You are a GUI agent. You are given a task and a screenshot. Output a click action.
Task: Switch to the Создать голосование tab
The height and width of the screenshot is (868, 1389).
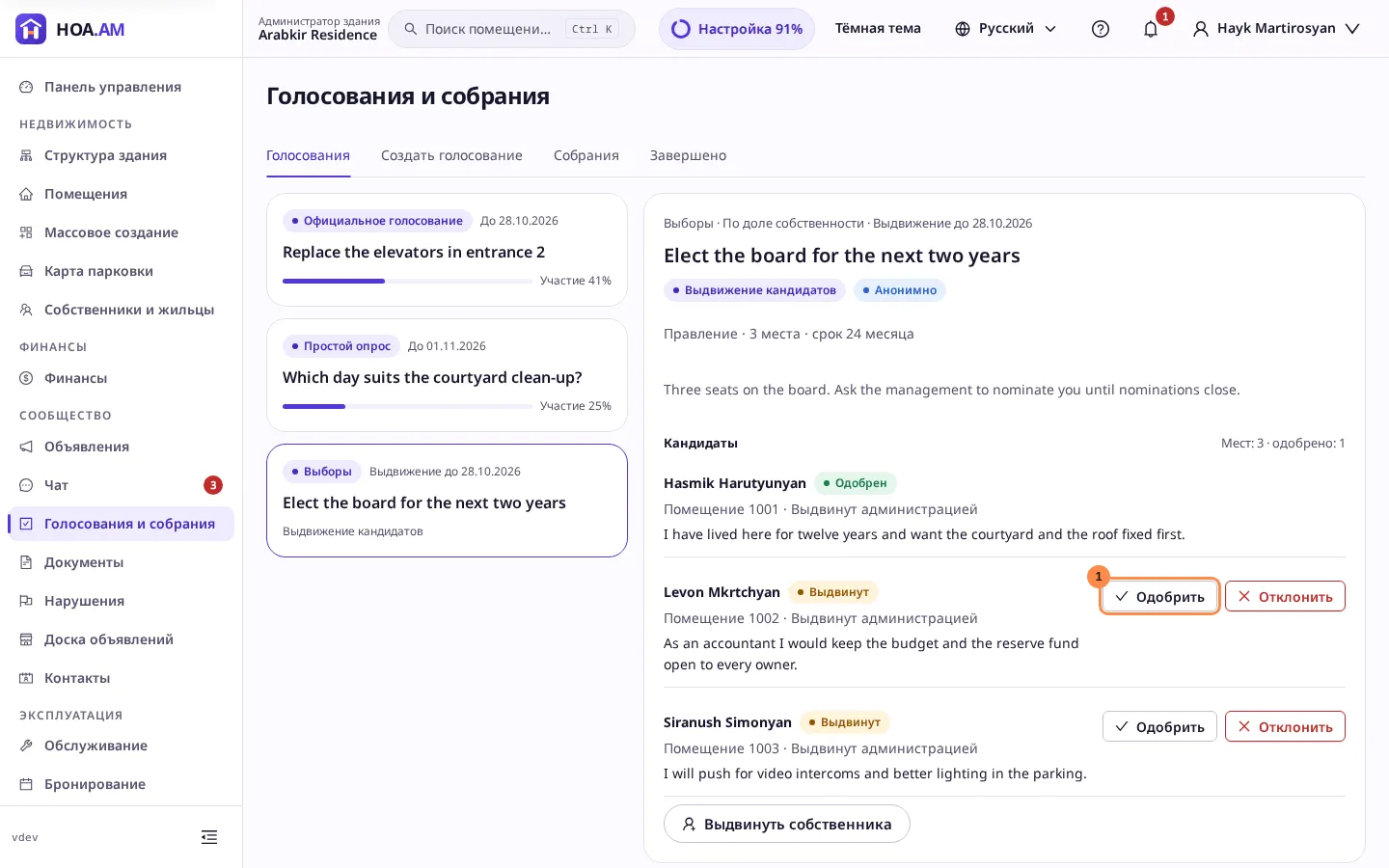coord(451,155)
